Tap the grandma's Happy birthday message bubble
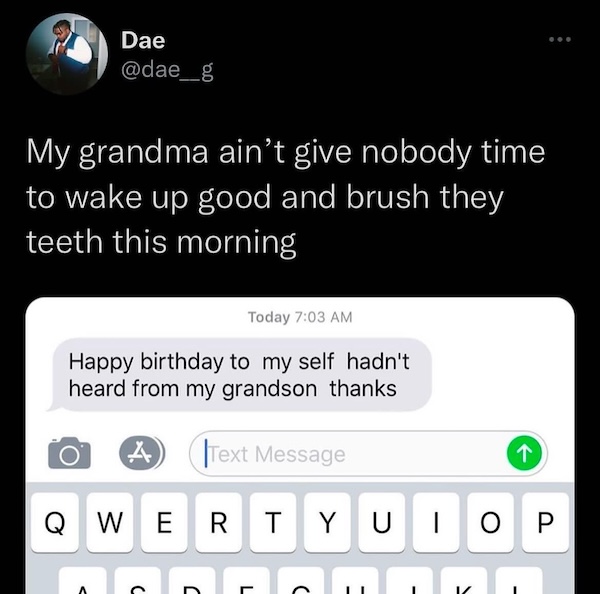The height and width of the screenshot is (594, 600). point(240,375)
